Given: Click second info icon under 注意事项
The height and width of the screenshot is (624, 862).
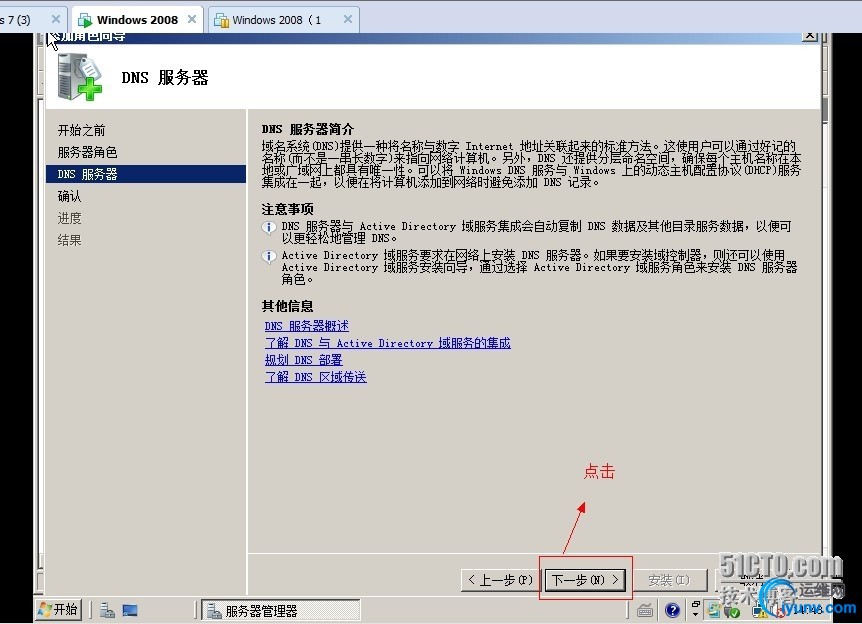Looking at the screenshot, I should tap(269, 256).
